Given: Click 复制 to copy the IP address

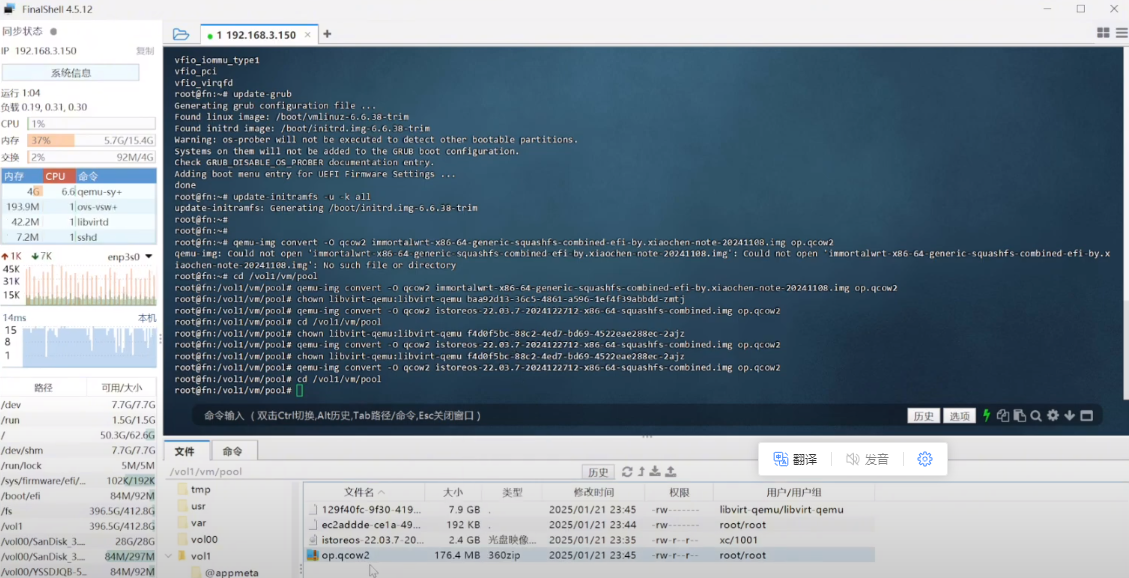Looking at the screenshot, I should [x=145, y=51].
